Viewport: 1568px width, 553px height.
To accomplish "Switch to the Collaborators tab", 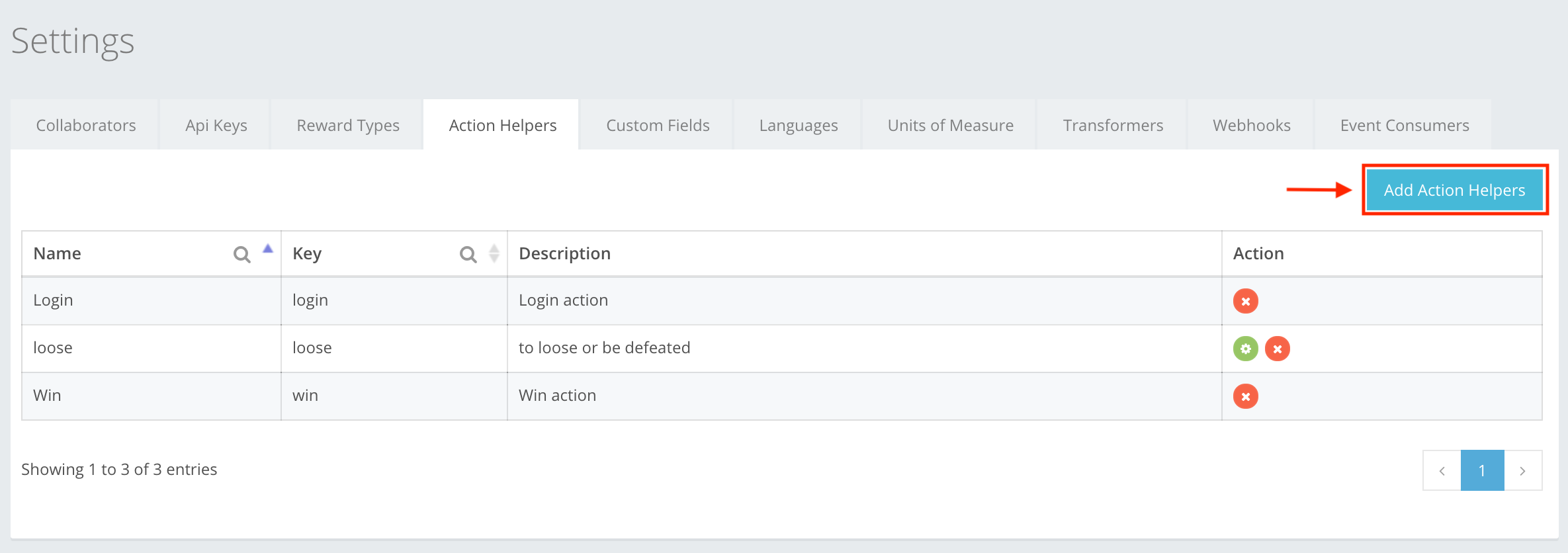I will [x=86, y=125].
